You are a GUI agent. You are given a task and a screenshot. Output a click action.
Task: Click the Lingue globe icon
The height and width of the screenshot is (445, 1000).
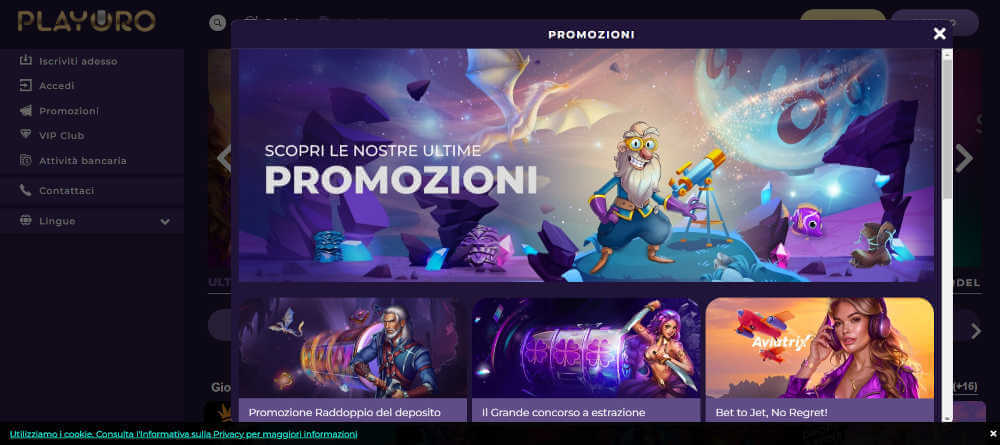click(x=26, y=220)
